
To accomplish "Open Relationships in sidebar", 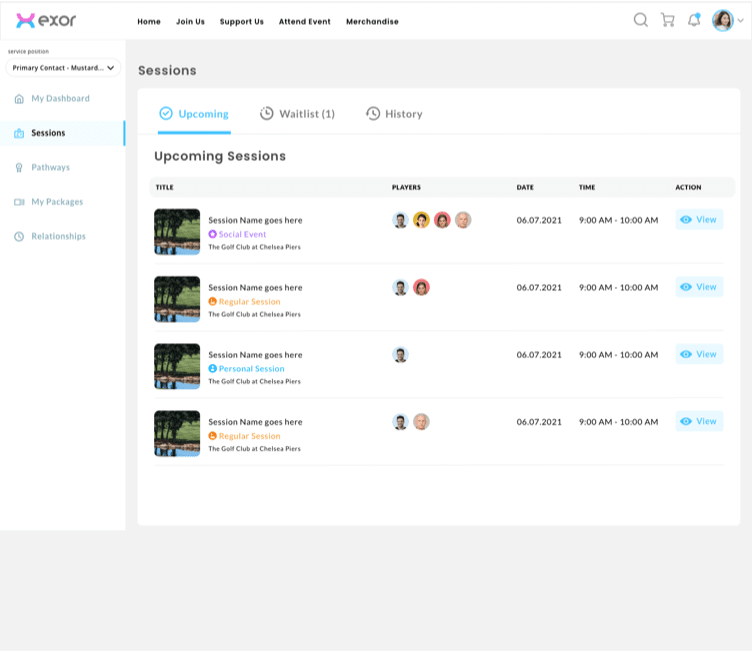I will point(58,236).
